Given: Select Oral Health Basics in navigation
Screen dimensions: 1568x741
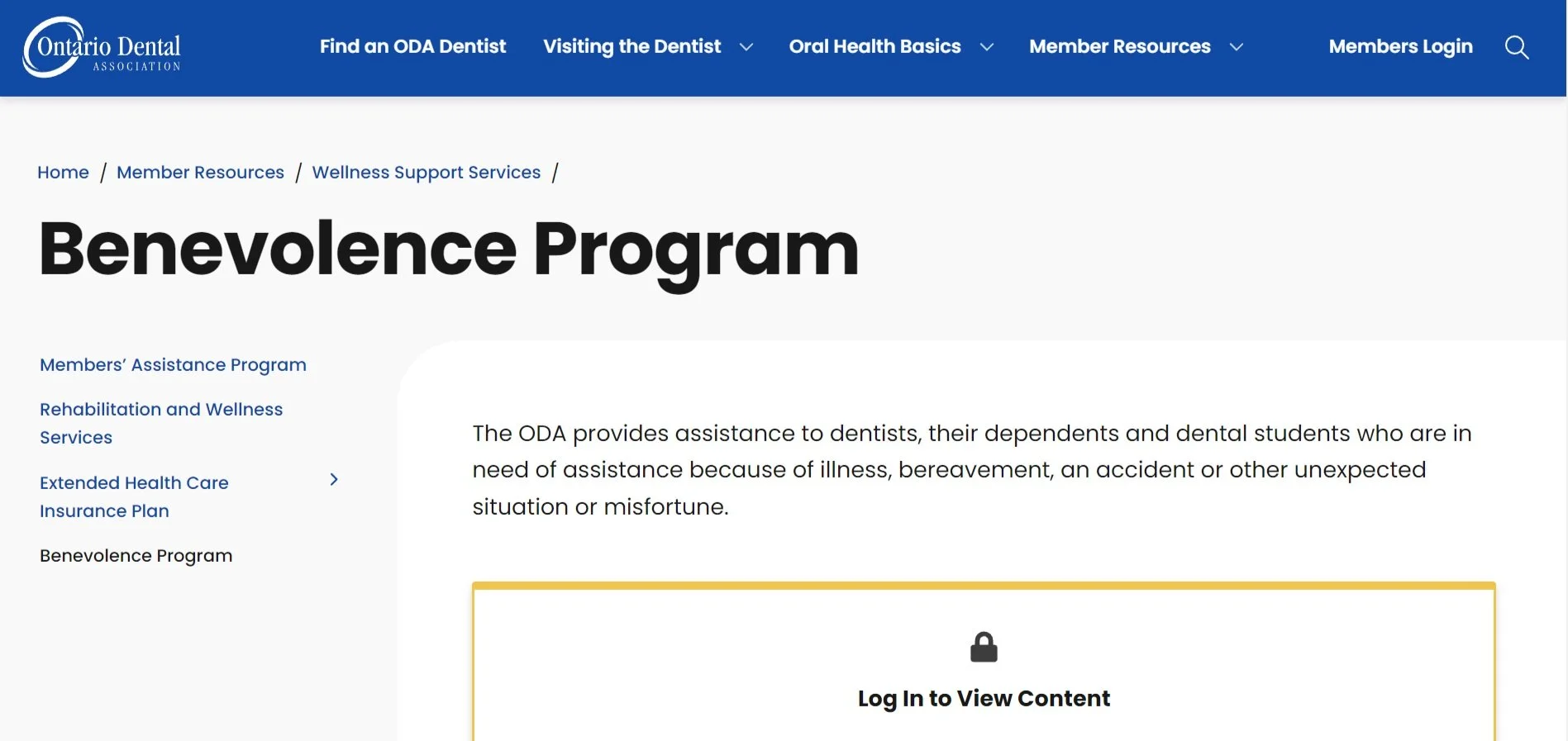Looking at the screenshot, I should [x=875, y=46].
